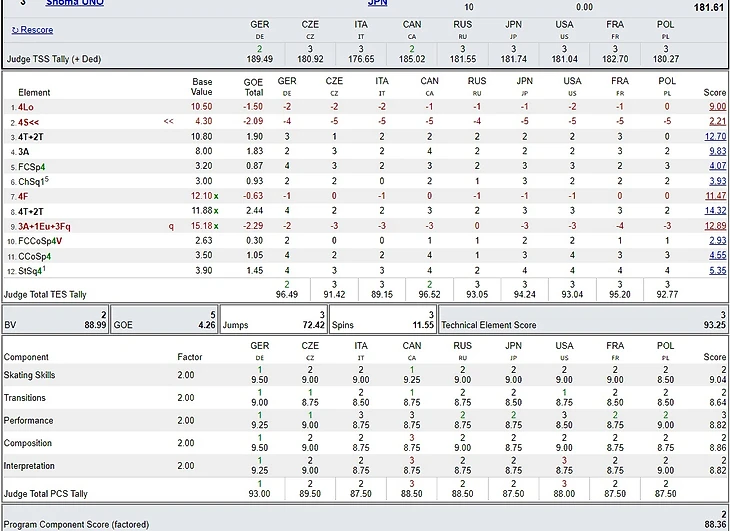The image size is (730, 531).
Task: Click the 3A+1Eu+3Fq score 12.89
Action: click(715, 226)
